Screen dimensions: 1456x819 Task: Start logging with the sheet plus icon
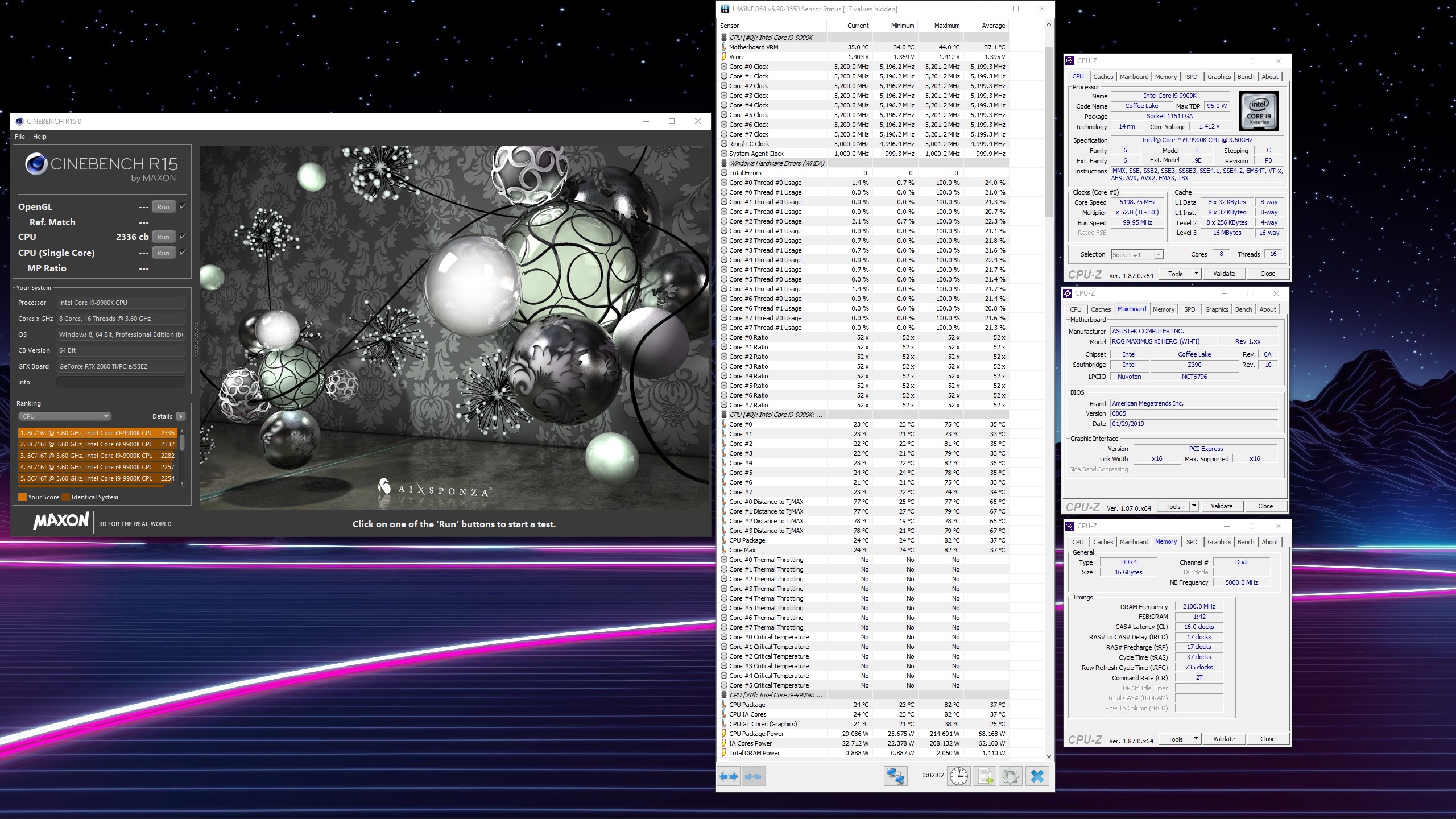click(x=985, y=776)
